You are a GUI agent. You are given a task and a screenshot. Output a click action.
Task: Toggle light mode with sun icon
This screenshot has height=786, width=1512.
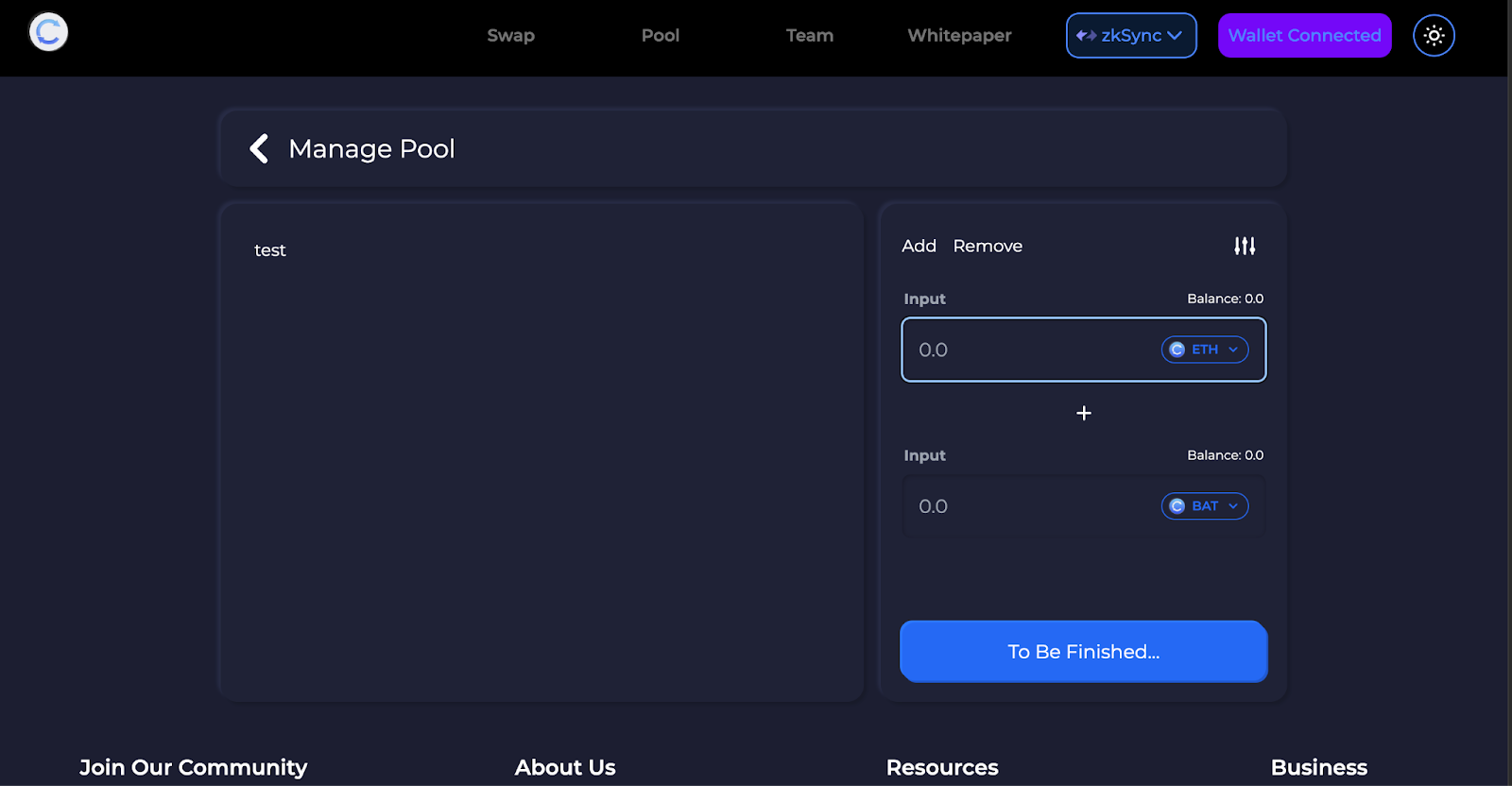tap(1434, 36)
